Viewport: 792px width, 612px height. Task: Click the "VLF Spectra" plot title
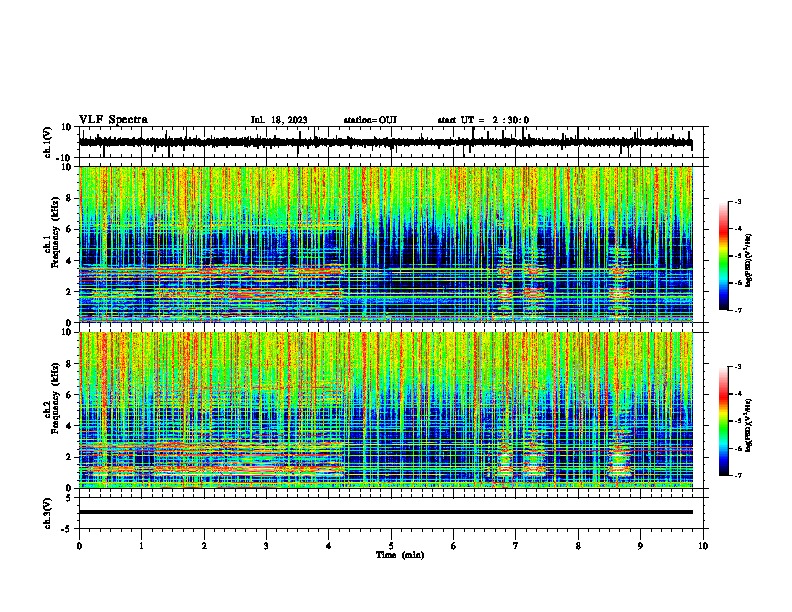(113, 120)
